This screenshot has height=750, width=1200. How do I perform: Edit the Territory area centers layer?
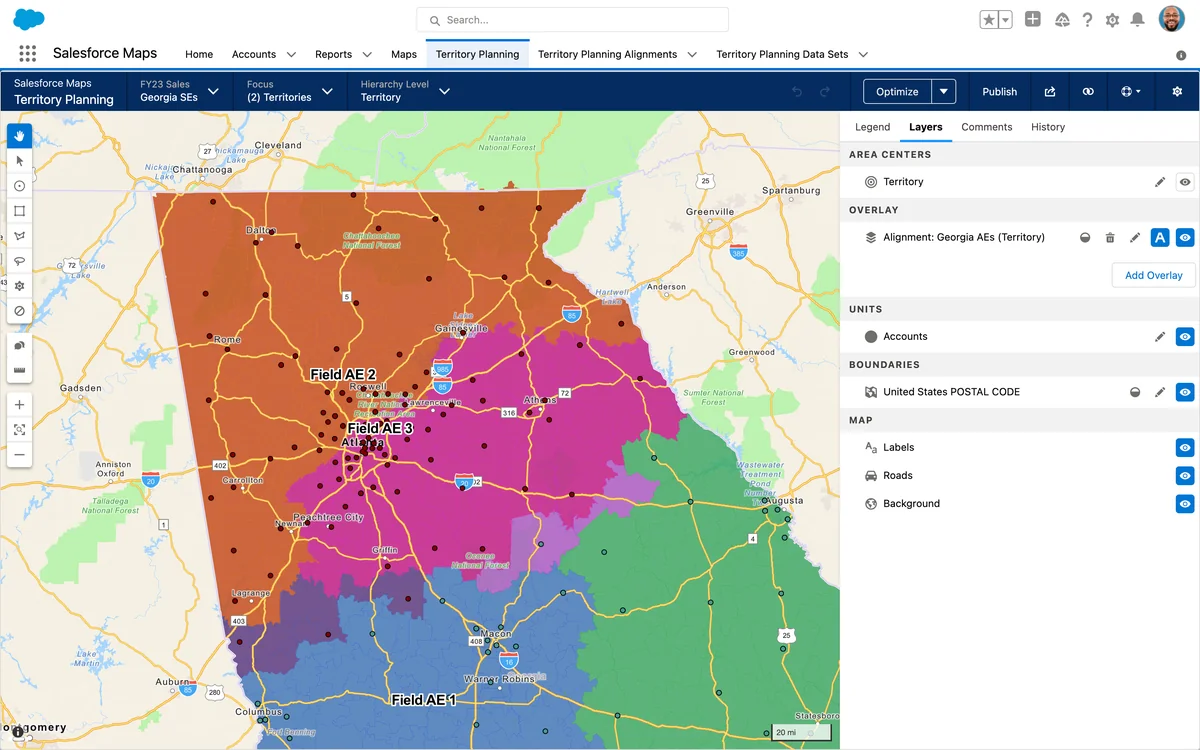coord(1160,182)
